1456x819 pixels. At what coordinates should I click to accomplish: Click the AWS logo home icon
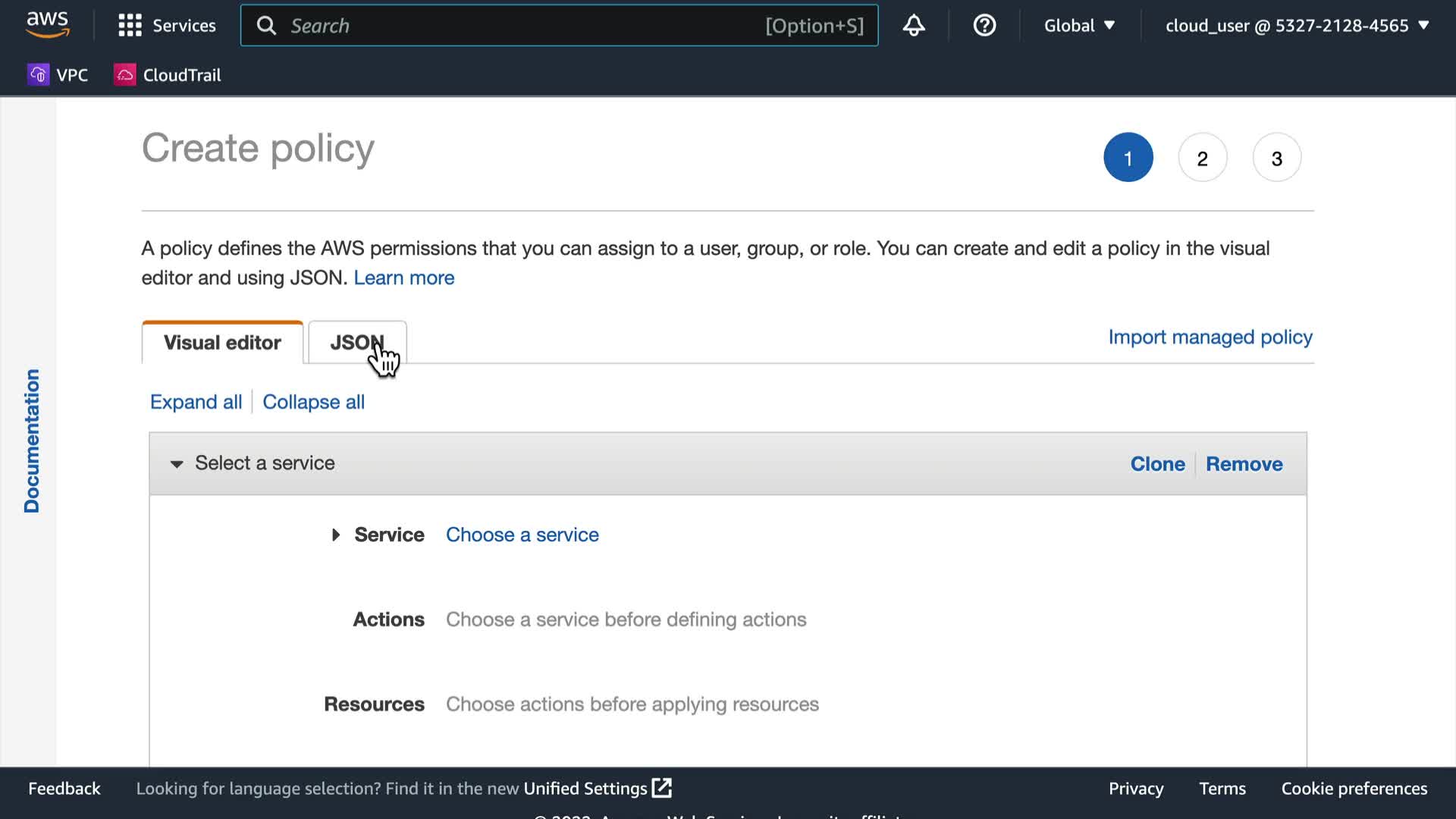(48, 25)
